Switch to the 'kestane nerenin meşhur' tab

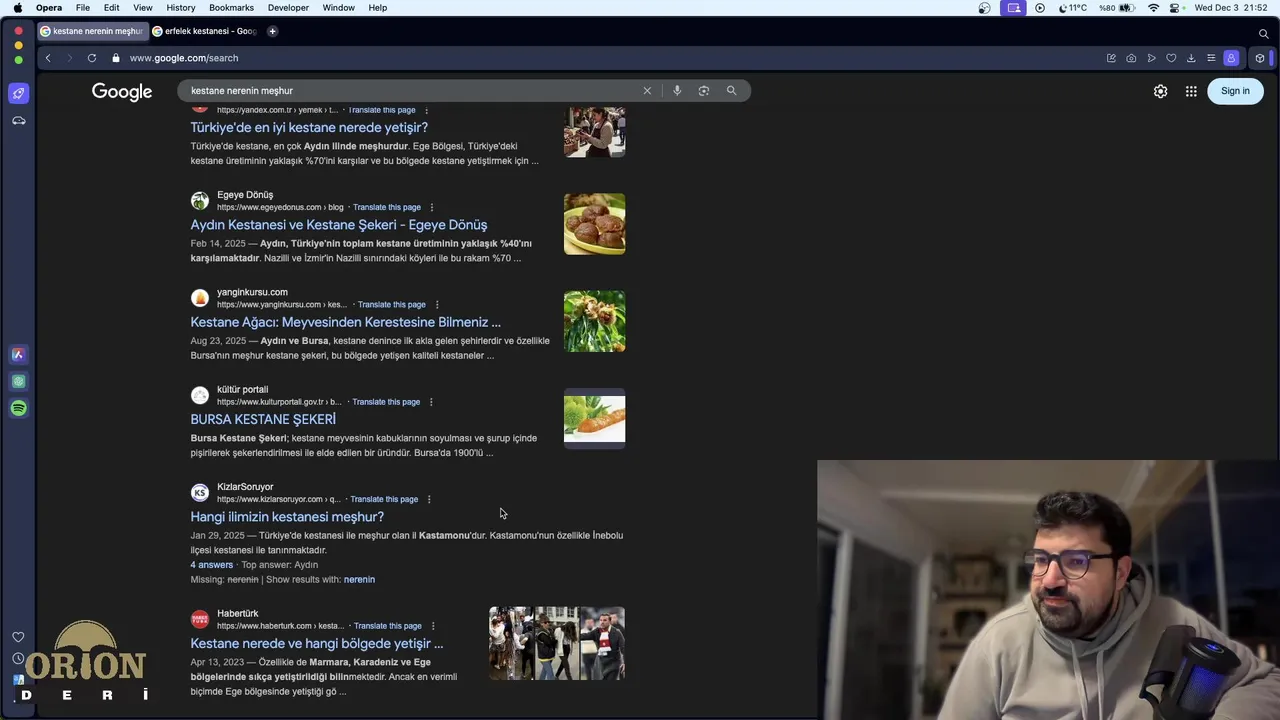coord(92,31)
